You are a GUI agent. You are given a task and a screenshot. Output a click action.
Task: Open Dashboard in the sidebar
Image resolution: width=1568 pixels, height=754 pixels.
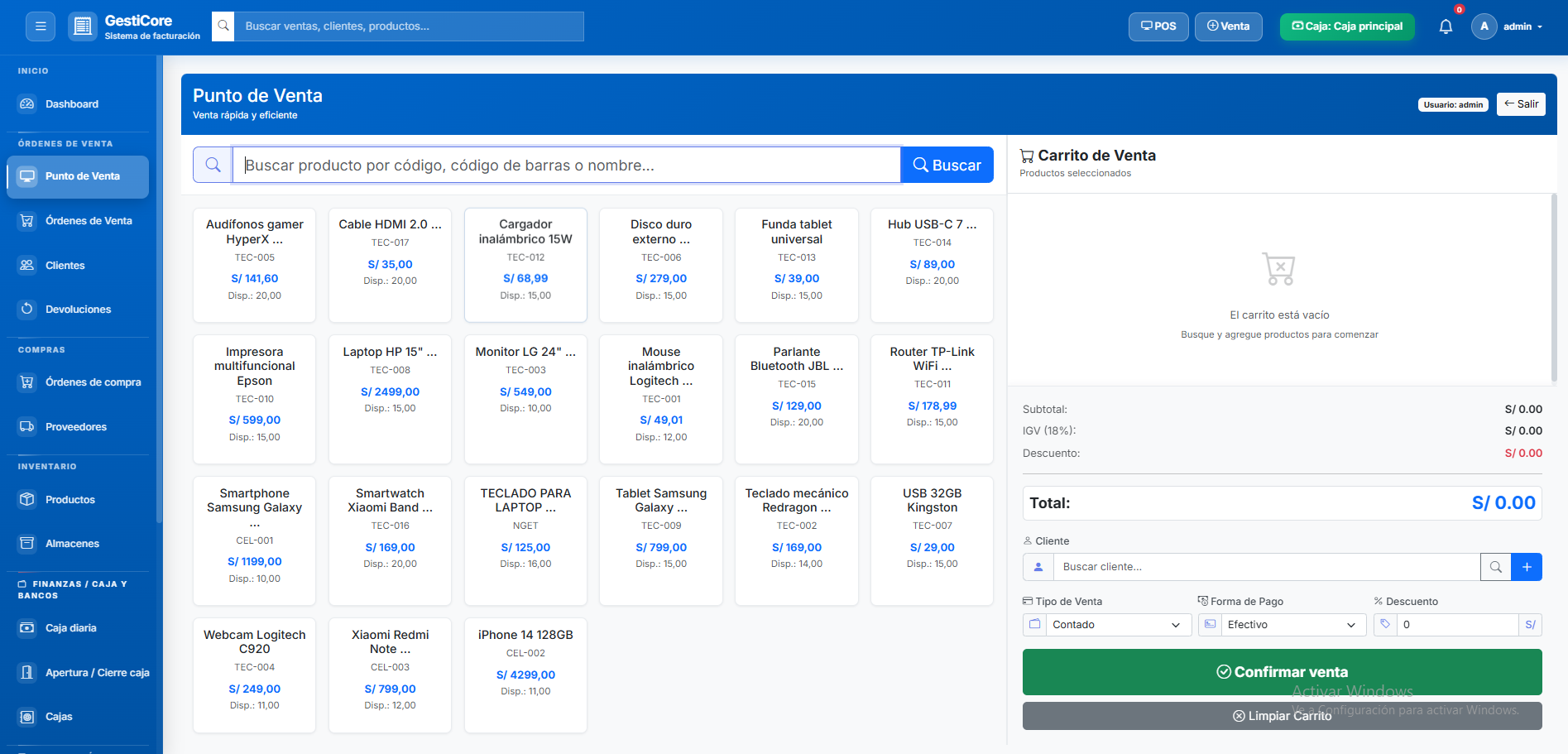point(78,104)
